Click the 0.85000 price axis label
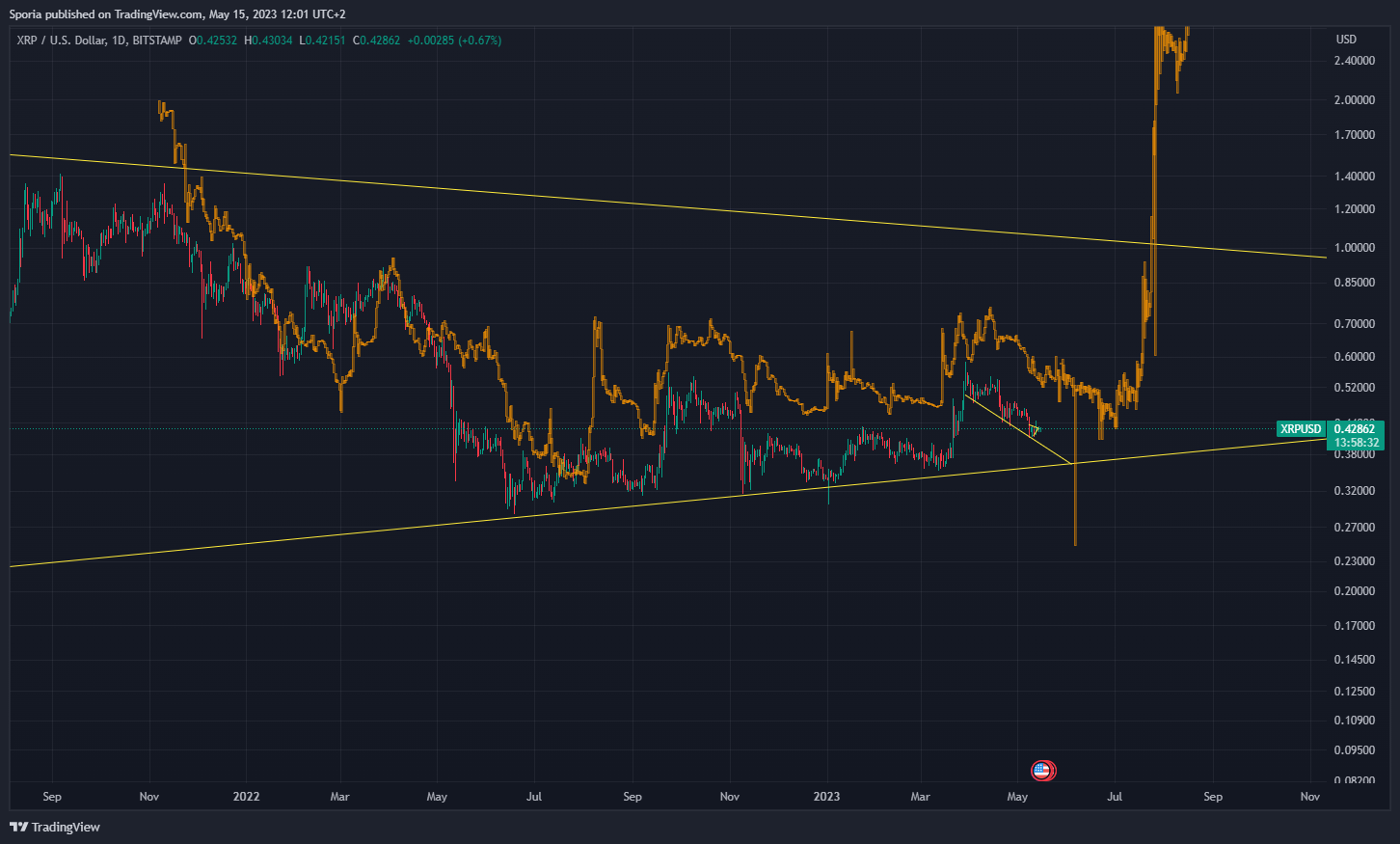This screenshot has height=844, width=1400. pyautogui.click(x=1355, y=283)
